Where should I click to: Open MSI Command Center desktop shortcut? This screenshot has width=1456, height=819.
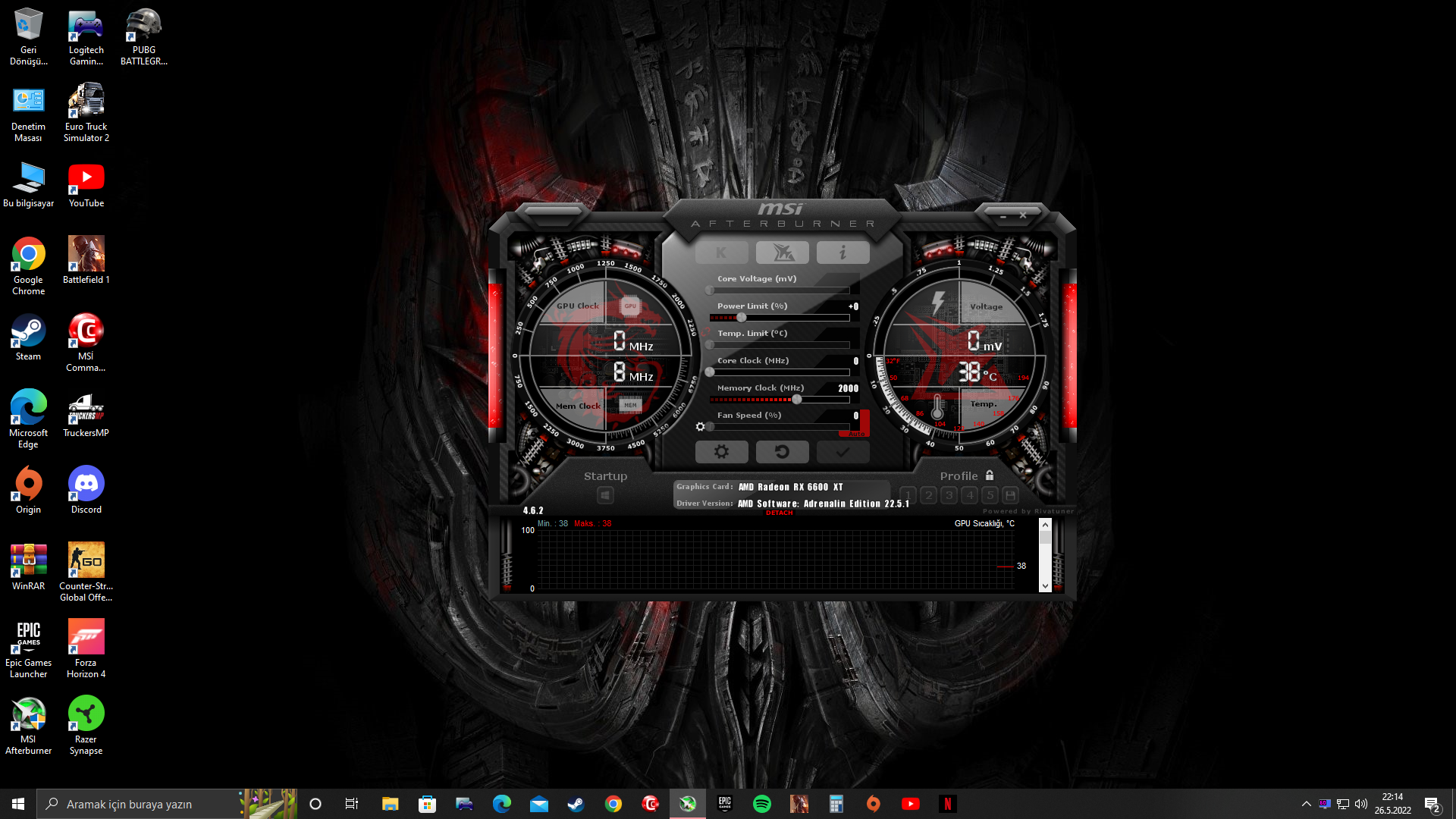pos(86,344)
